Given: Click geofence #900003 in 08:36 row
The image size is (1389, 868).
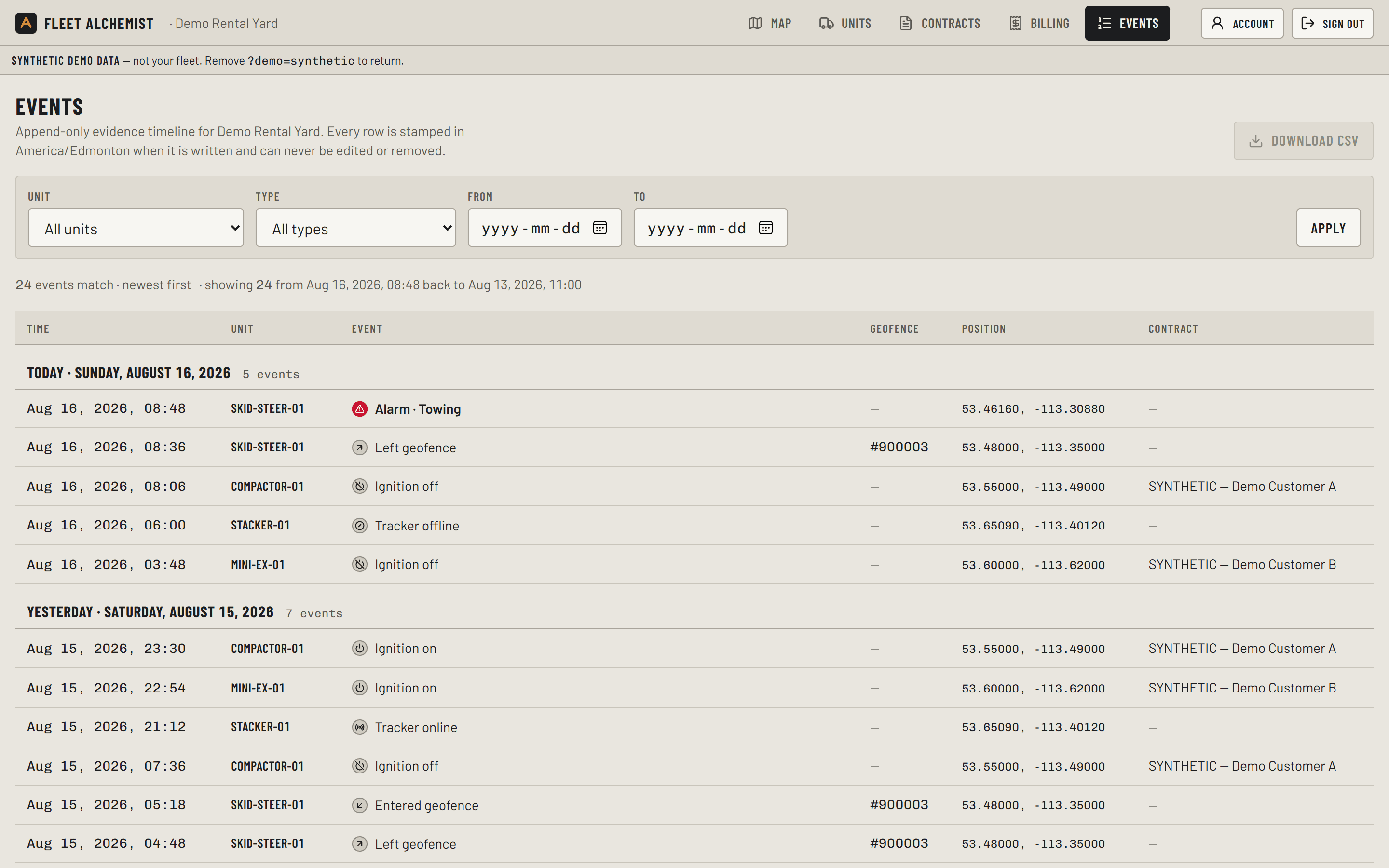Looking at the screenshot, I should (x=899, y=447).
